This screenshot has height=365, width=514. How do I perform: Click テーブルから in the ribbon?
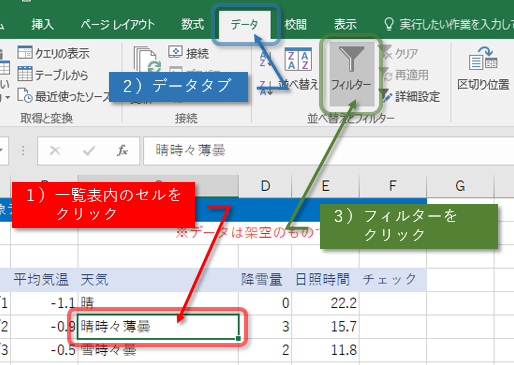pyautogui.click(x=53, y=75)
